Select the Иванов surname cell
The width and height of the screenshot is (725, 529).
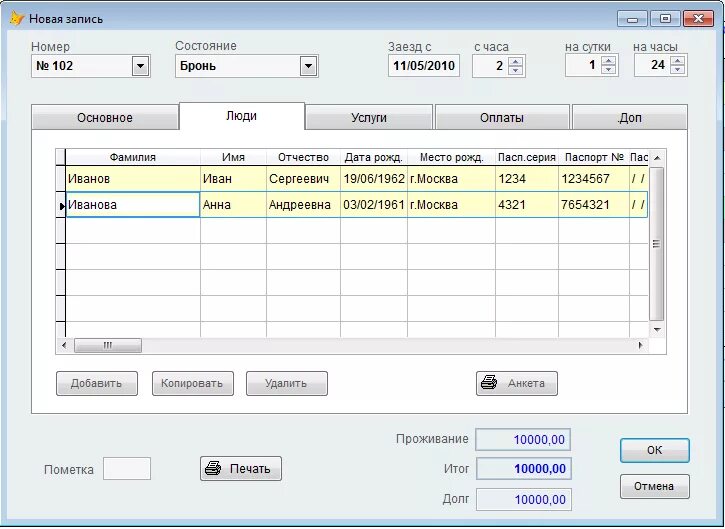click(x=133, y=178)
